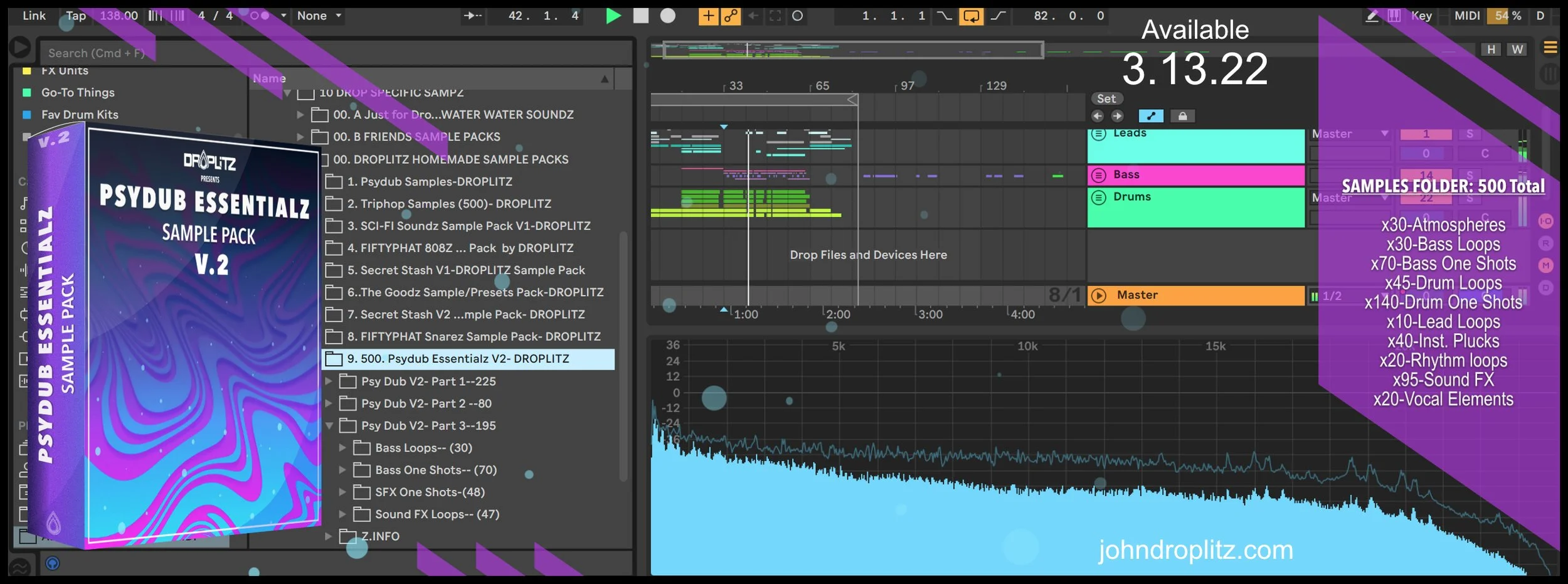Start playback with the green Play button
Viewport: 1568px width, 584px height.
coord(613,16)
